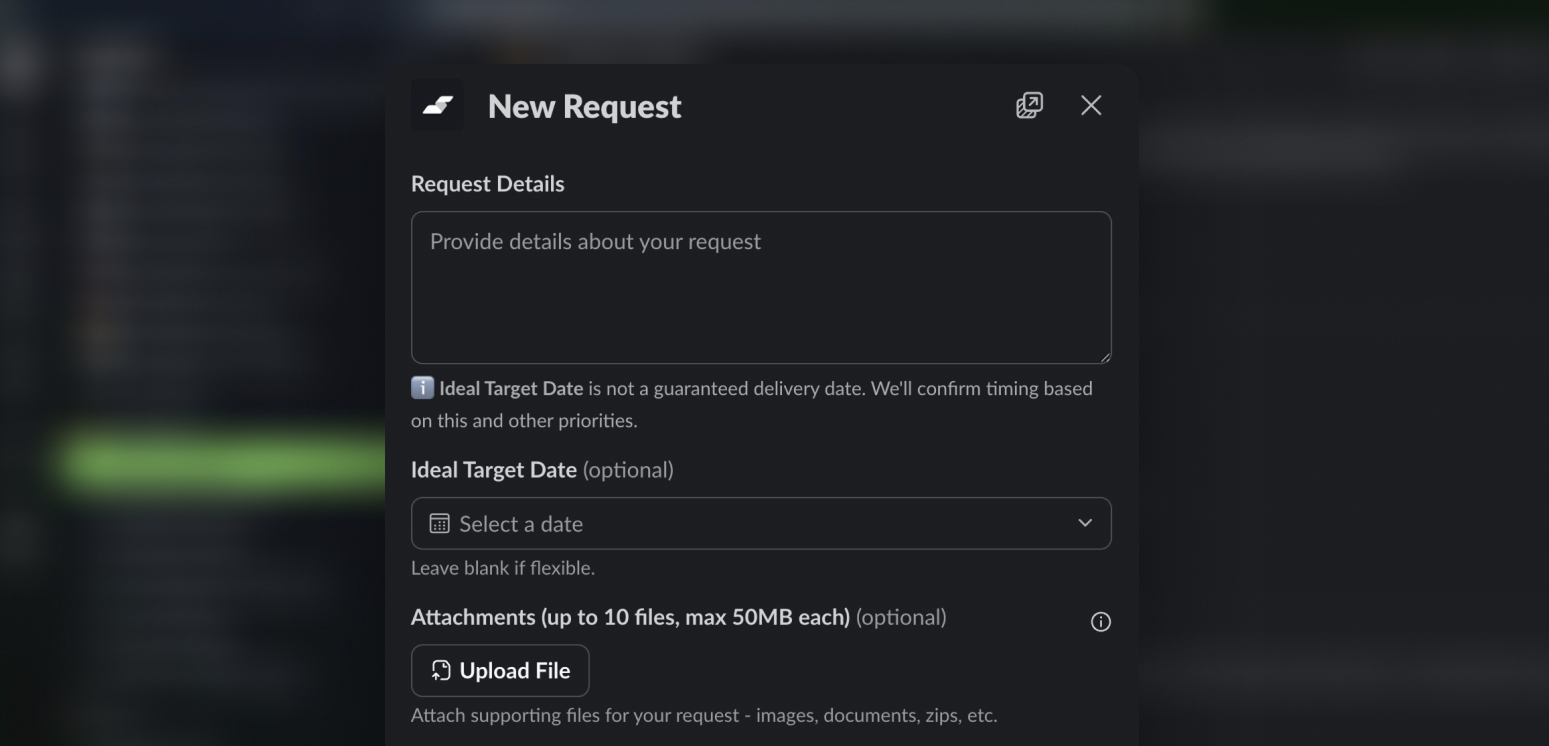Click the "Provide details about your request" box
Image resolution: width=1549 pixels, height=746 pixels.
760,287
